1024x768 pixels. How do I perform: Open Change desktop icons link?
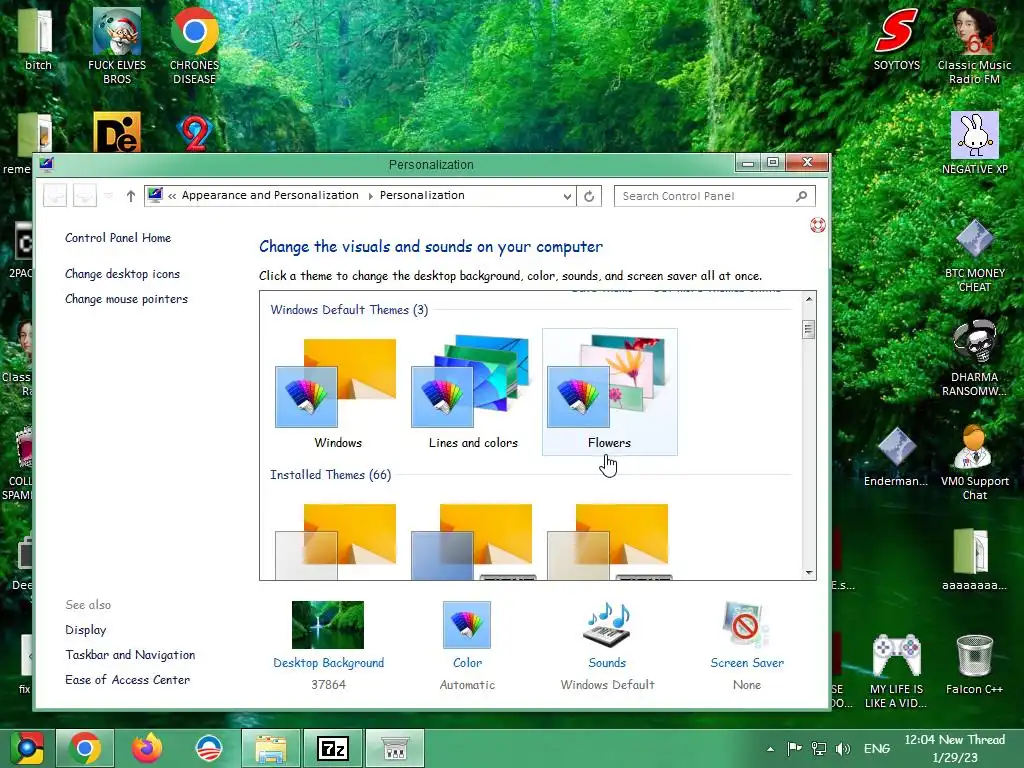click(x=122, y=274)
